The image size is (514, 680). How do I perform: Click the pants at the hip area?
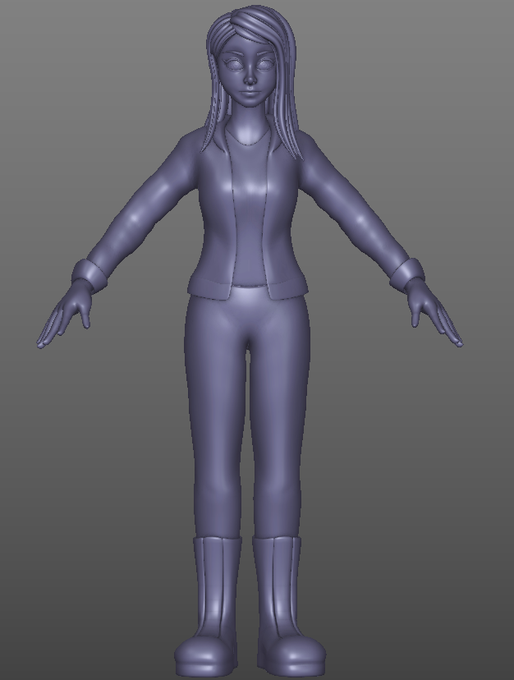click(248, 317)
